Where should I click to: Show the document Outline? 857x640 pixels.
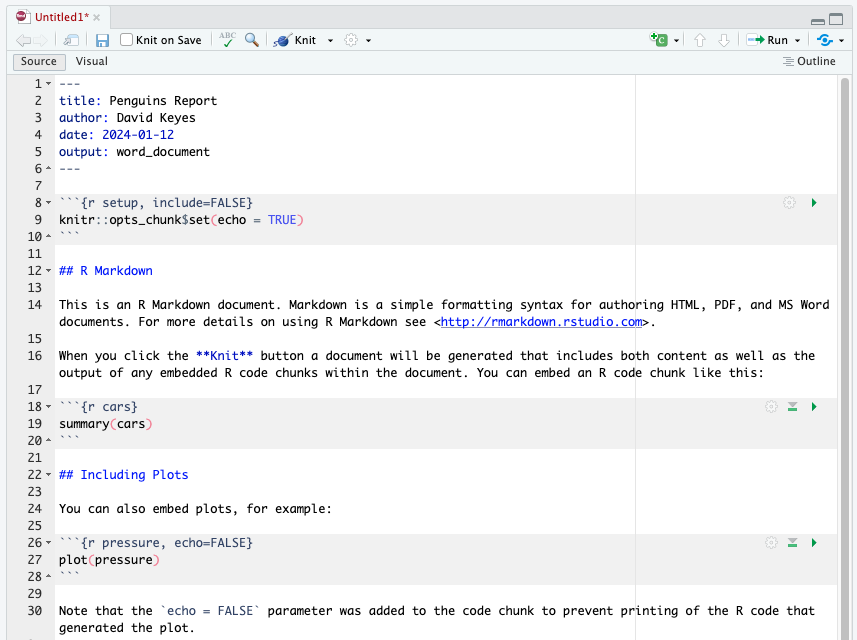pos(808,61)
